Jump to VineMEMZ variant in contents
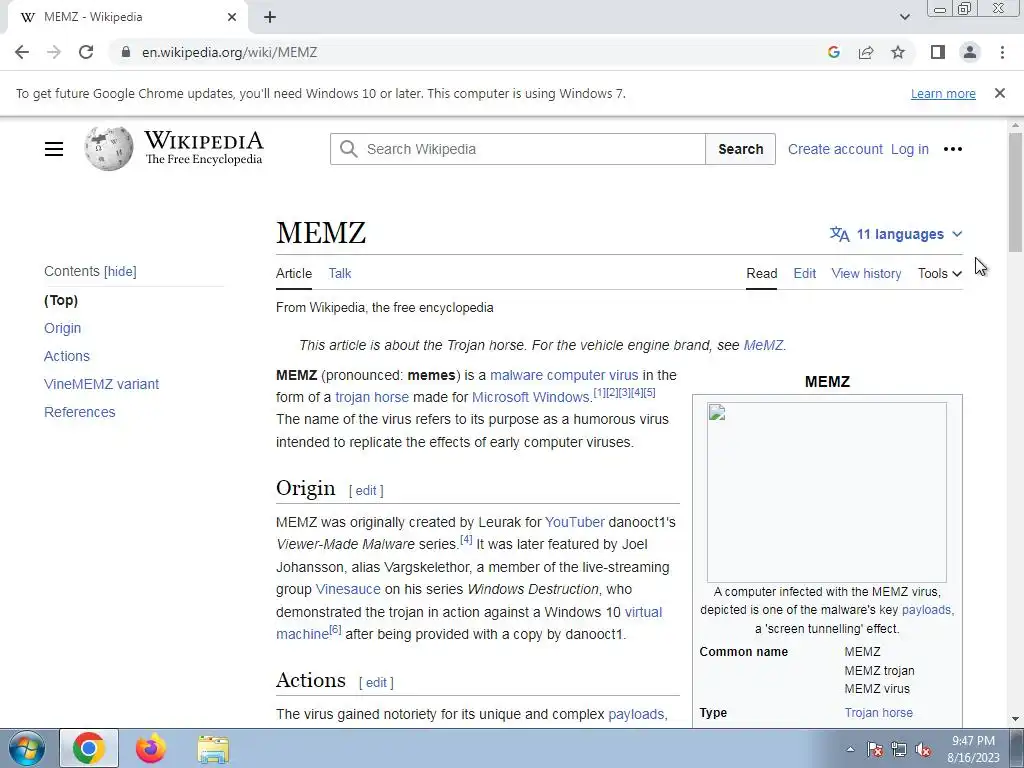1024x768 pixels. tap(101, 384)
